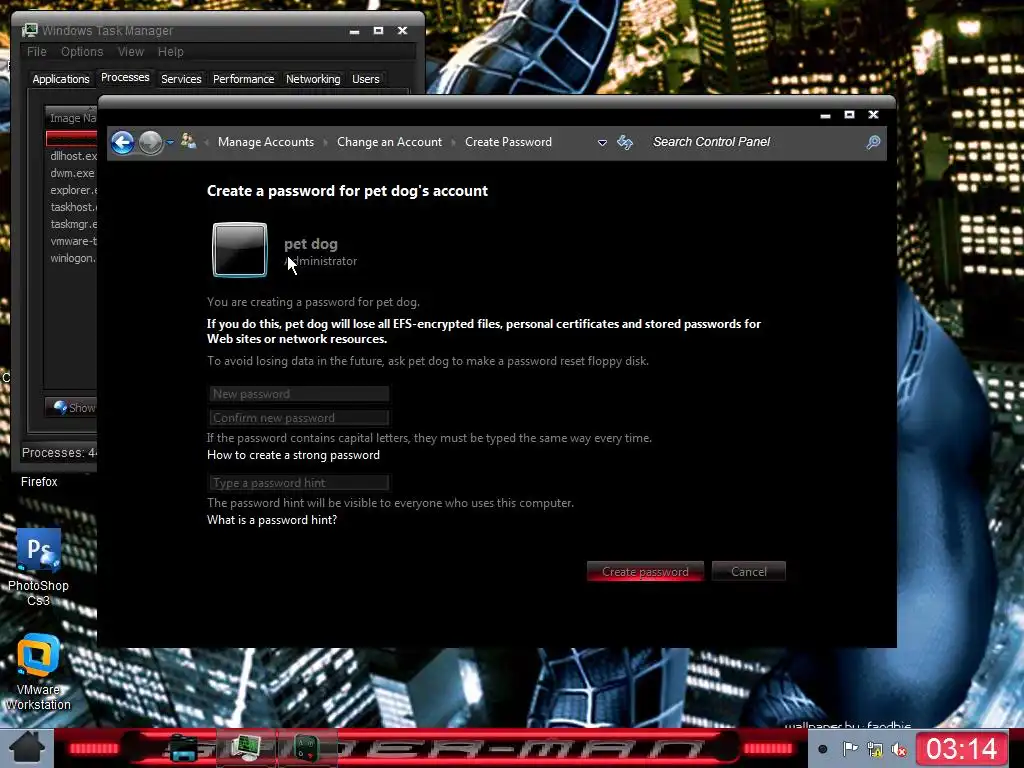Select explorer.exe process row
The height and width of the screenshot is (768, 1024).
[72, 190]
